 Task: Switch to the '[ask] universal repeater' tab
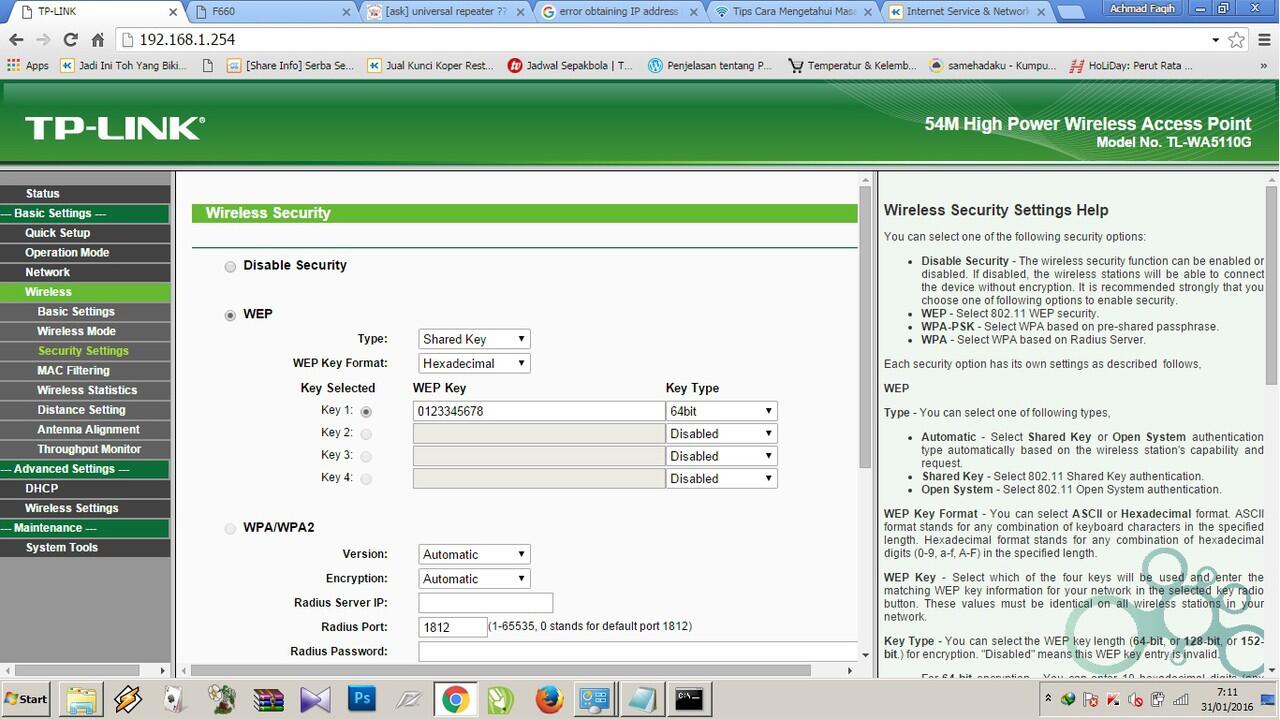tap(445, 12)
